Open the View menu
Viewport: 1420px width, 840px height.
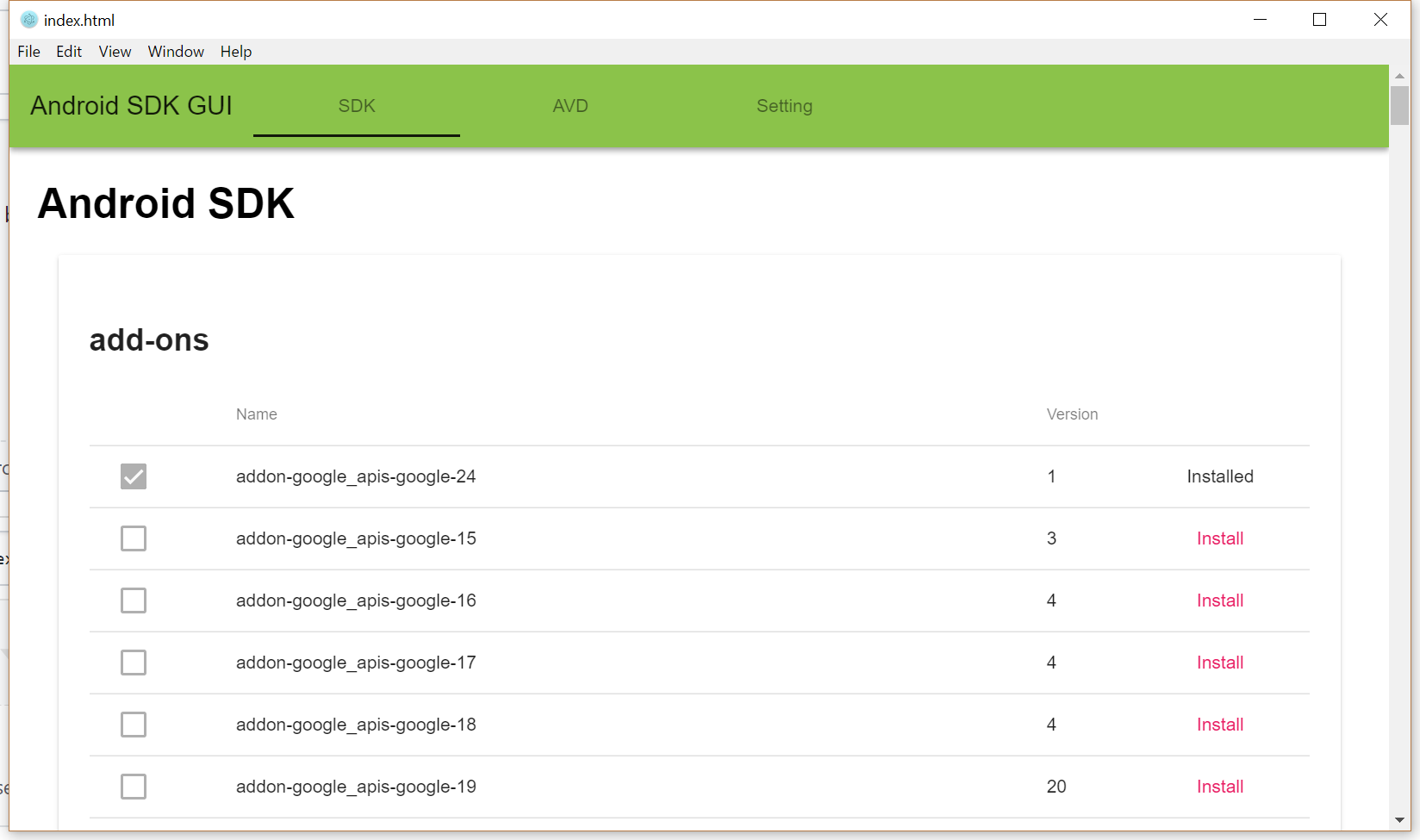tap(115, 52)
